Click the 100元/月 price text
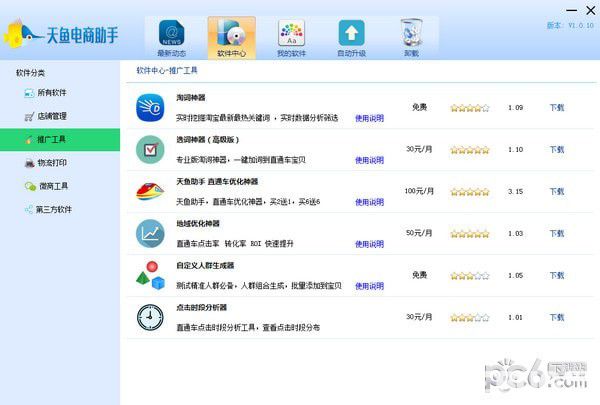 (419, 191)
